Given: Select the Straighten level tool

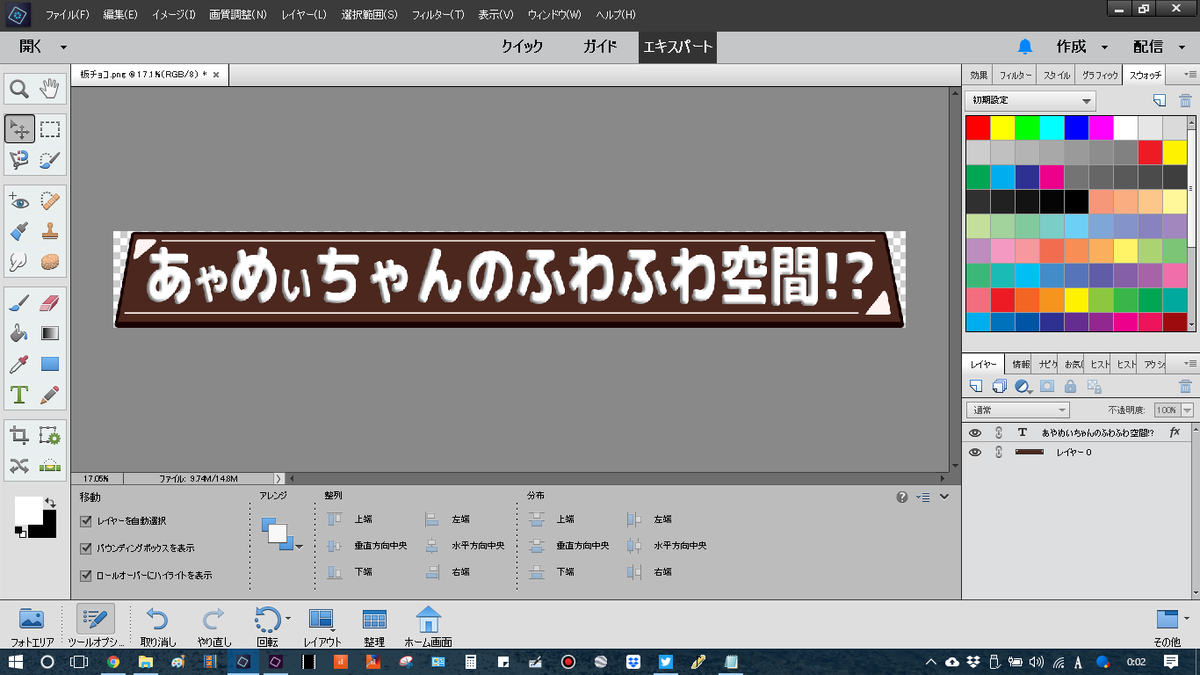Looking at the screenshot, I should [x=50, y=465].
